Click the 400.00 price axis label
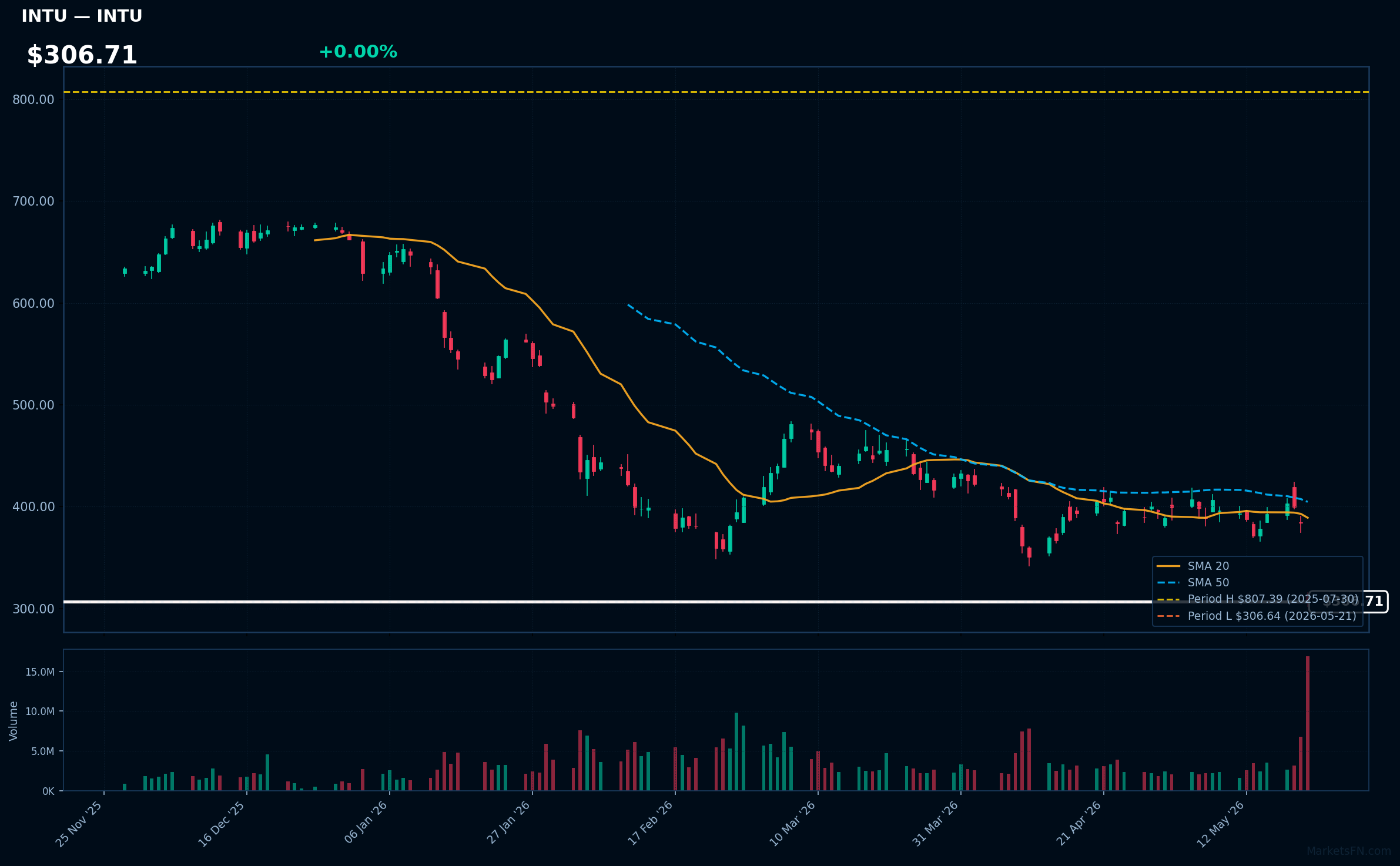 click(x=34, y=506)
